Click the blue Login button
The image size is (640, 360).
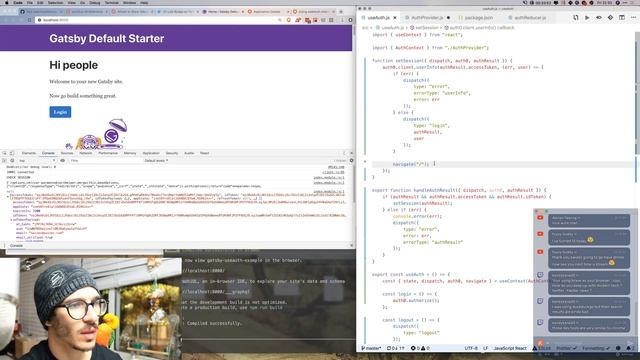click(x=60, y=112)
